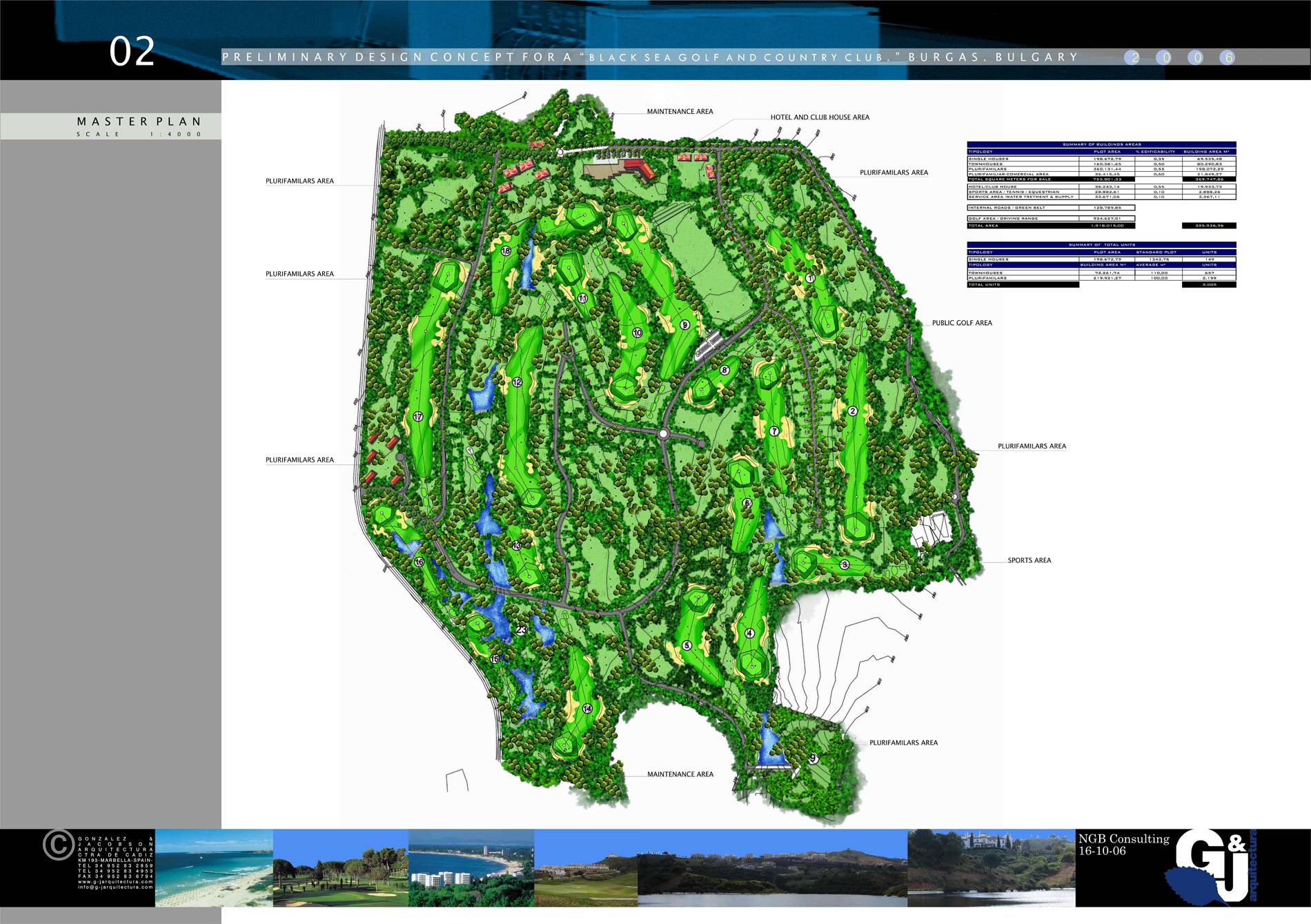Click the circled hole 10 marker
The image size is (1311, 924).
tap(637, 333)
